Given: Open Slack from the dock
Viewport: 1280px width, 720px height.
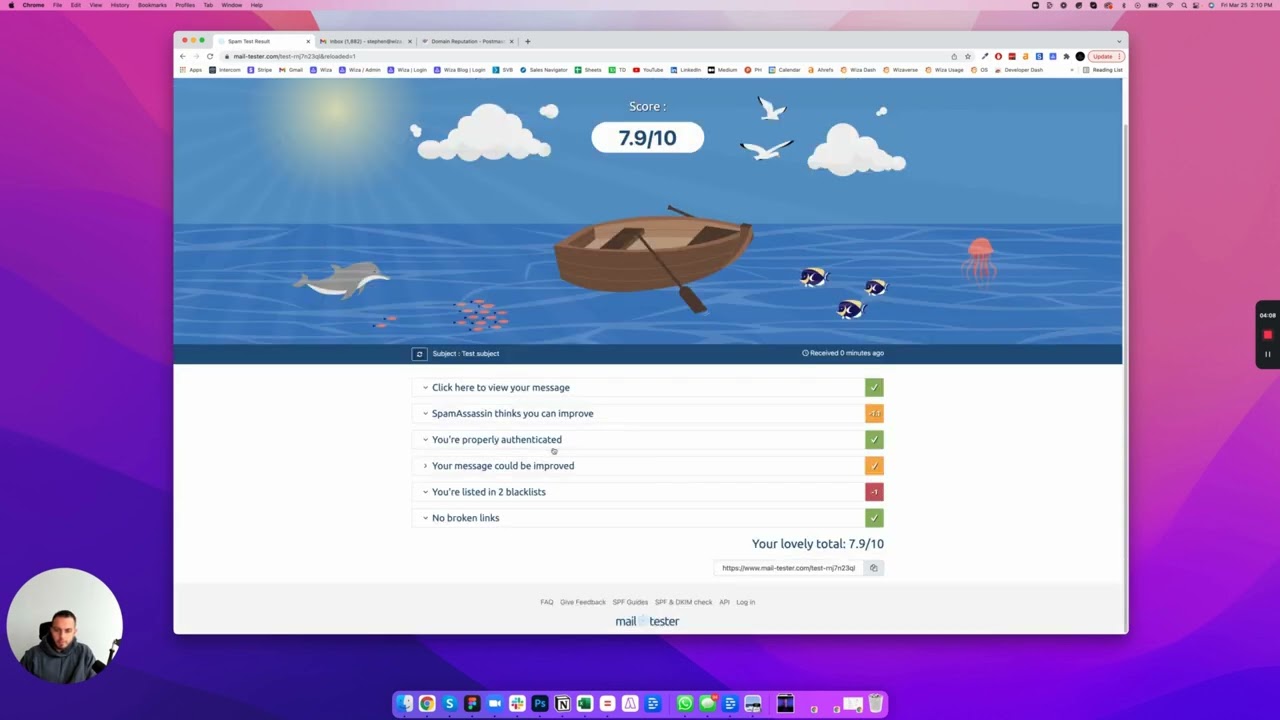Looking at the screenshot, I should click(x=517, y=704).
